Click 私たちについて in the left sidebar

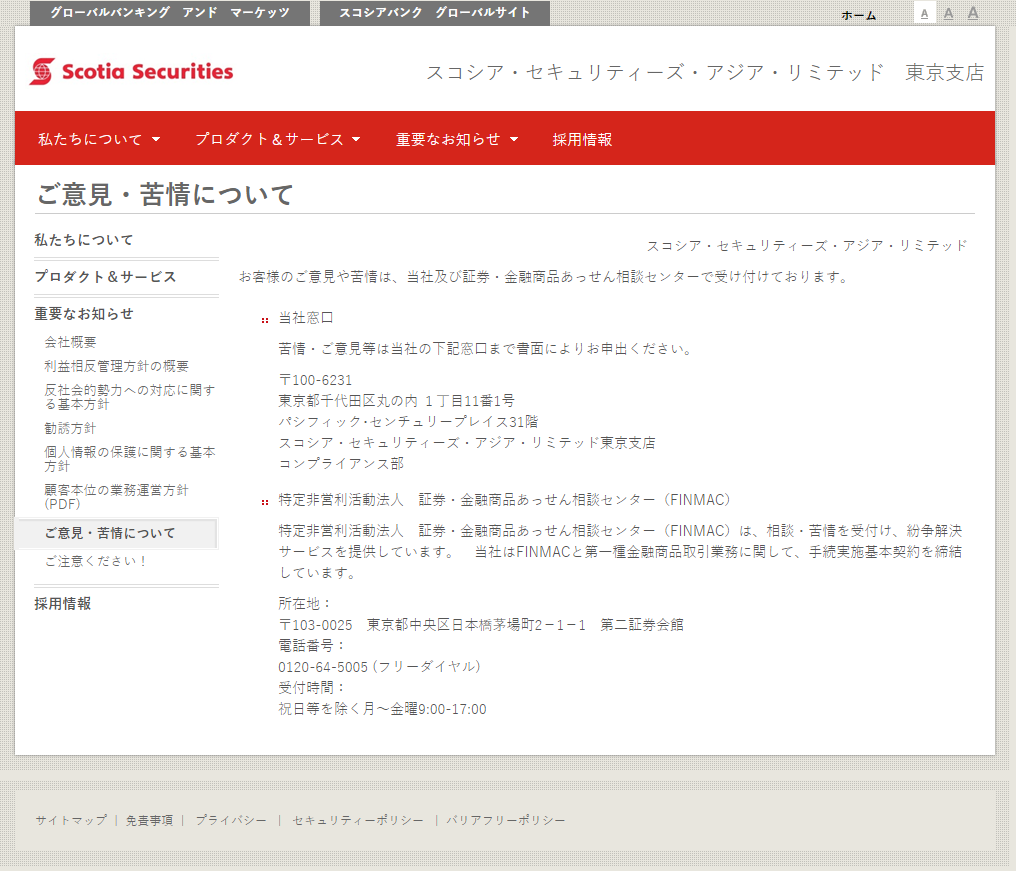[84, 240]
